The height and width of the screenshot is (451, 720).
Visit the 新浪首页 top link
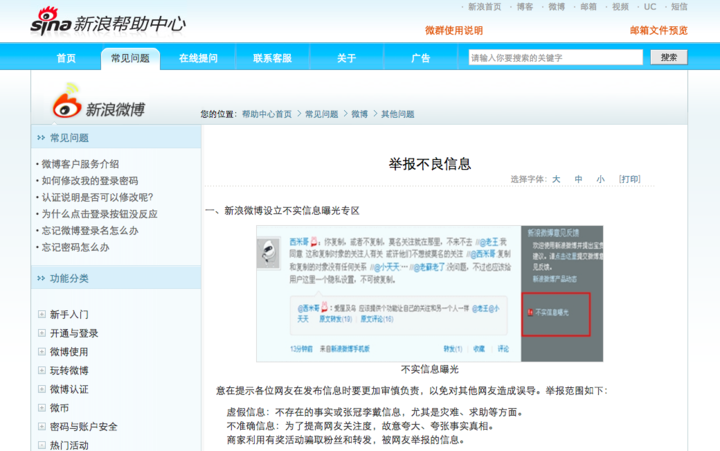click(484, 7)
